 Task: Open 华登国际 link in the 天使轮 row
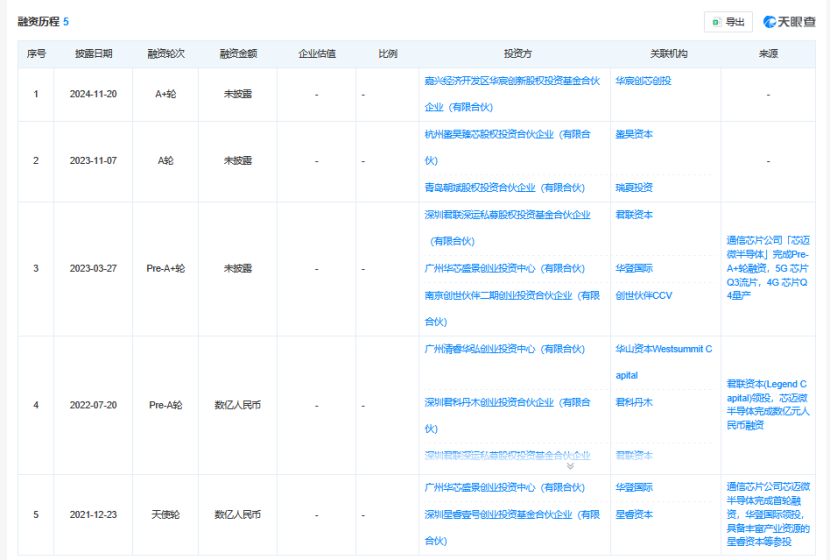pyautogui.click(x=634, y=487)
